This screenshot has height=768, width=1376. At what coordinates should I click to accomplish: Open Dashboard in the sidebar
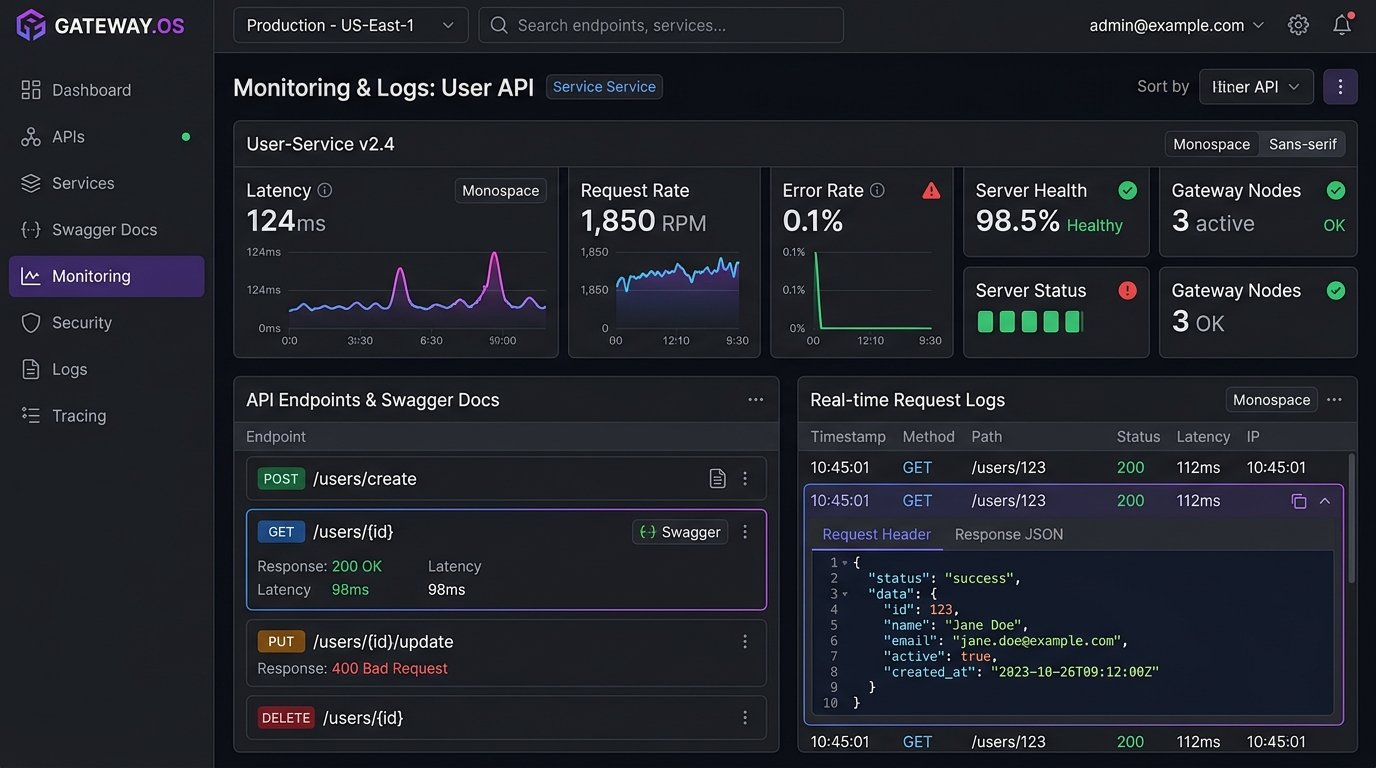(107, 90)
